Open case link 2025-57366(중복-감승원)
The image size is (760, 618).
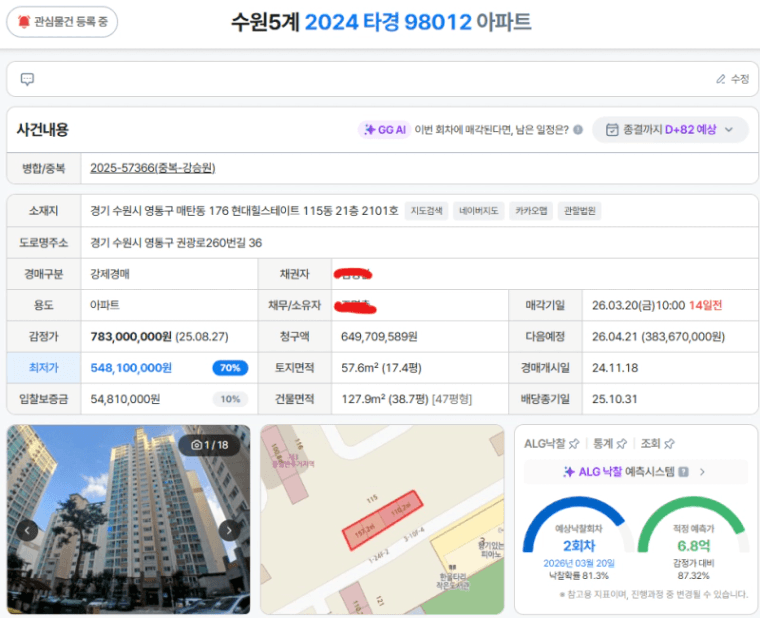click(x=152, y=168)
